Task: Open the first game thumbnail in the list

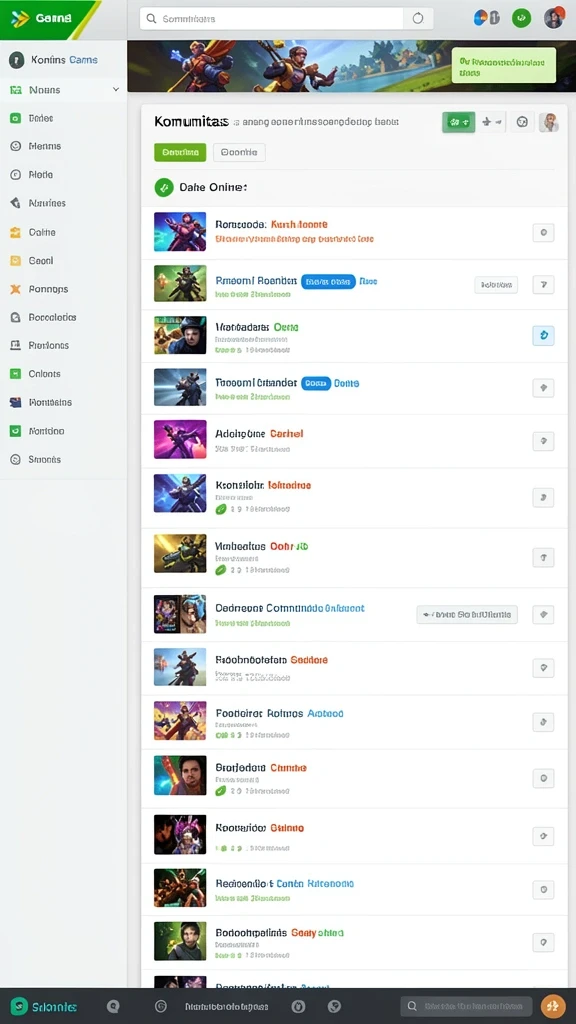Action: (x=180, y=231)
